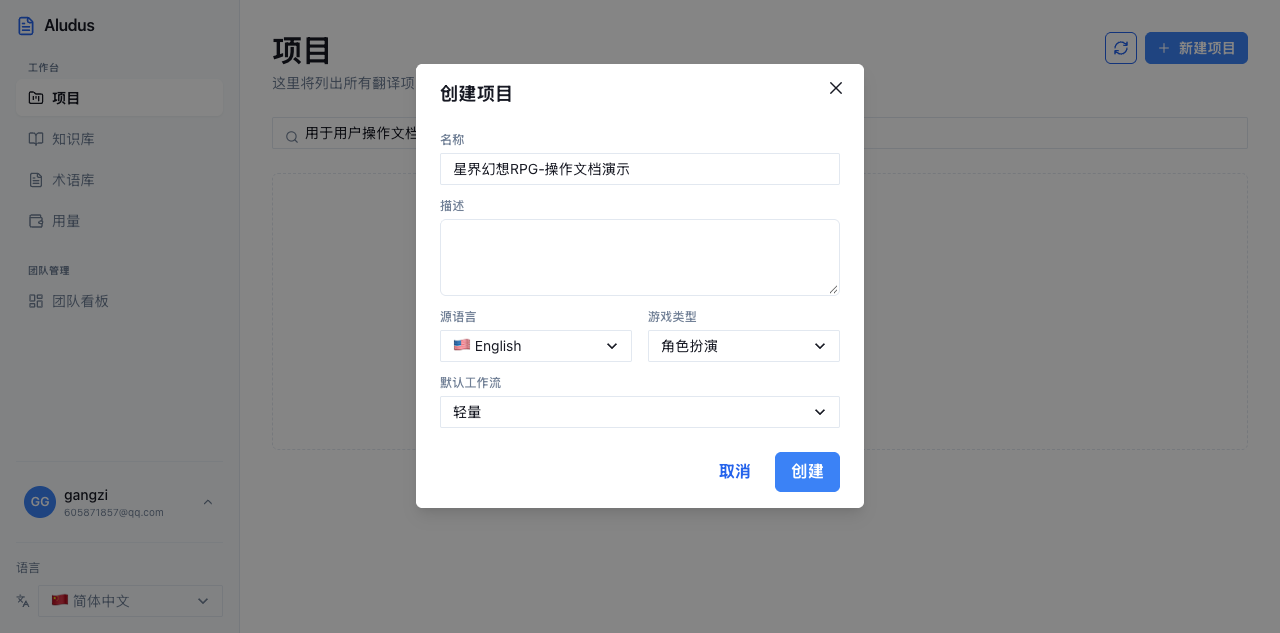
Task: Click the Aludus logo icon
Action: point(26,26)
